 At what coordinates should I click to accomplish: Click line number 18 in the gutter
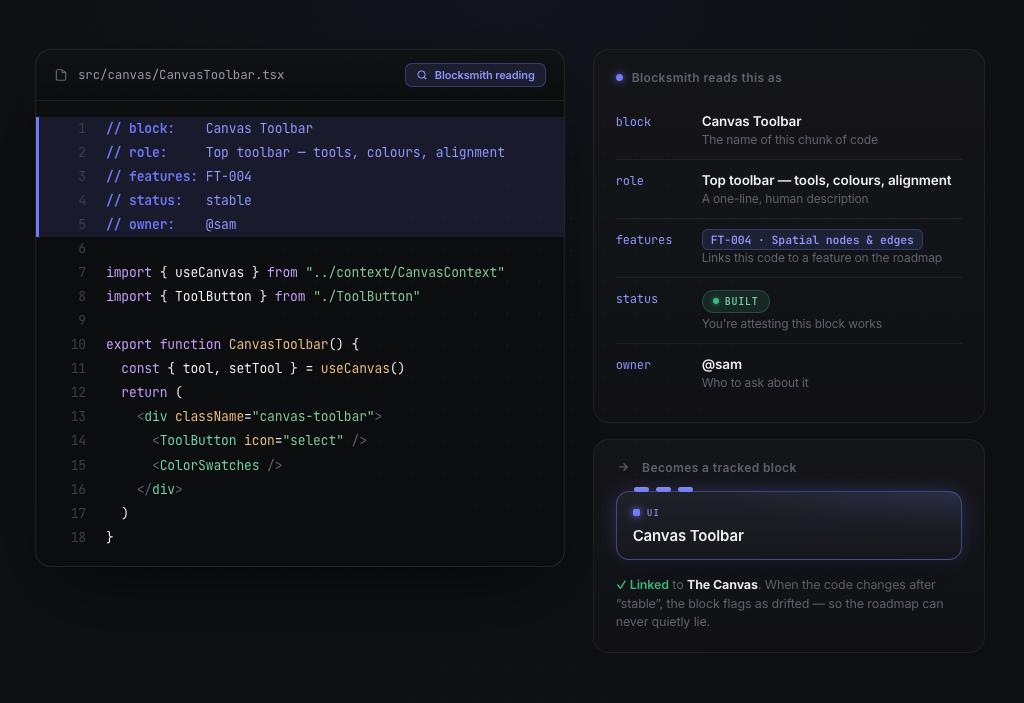click(78, 537)
